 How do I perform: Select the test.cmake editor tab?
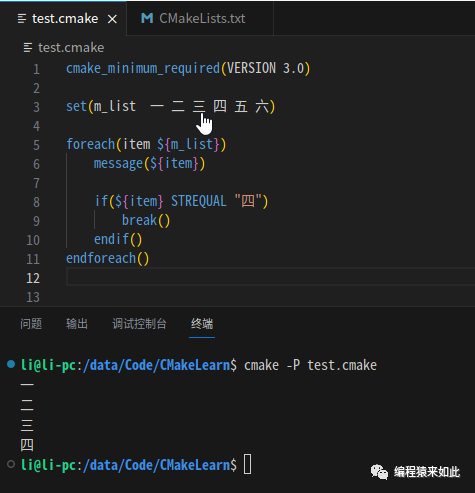pyautogui.click(x=63, y=18)
